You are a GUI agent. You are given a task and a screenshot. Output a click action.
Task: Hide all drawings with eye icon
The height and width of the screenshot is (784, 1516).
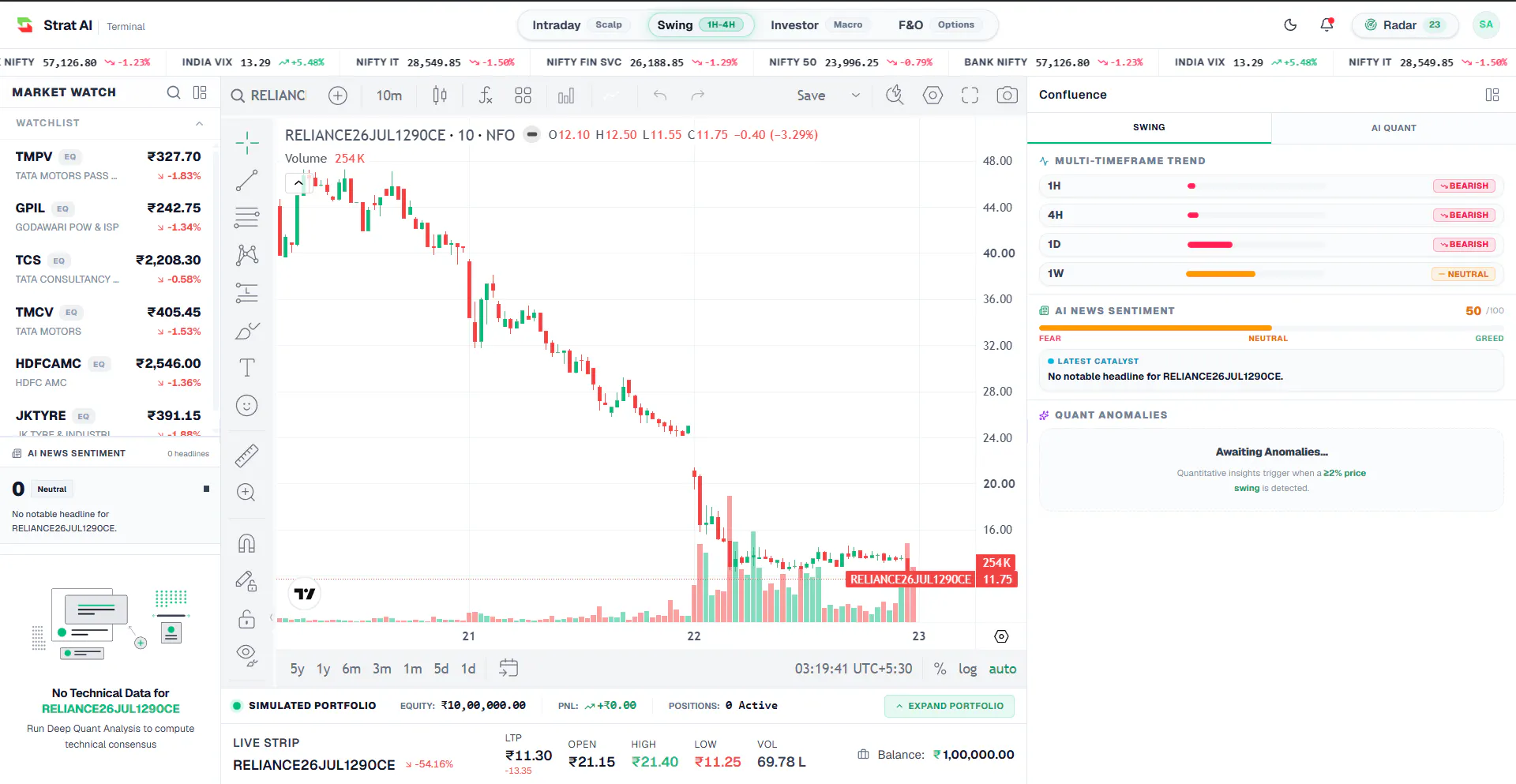(247, 655)
